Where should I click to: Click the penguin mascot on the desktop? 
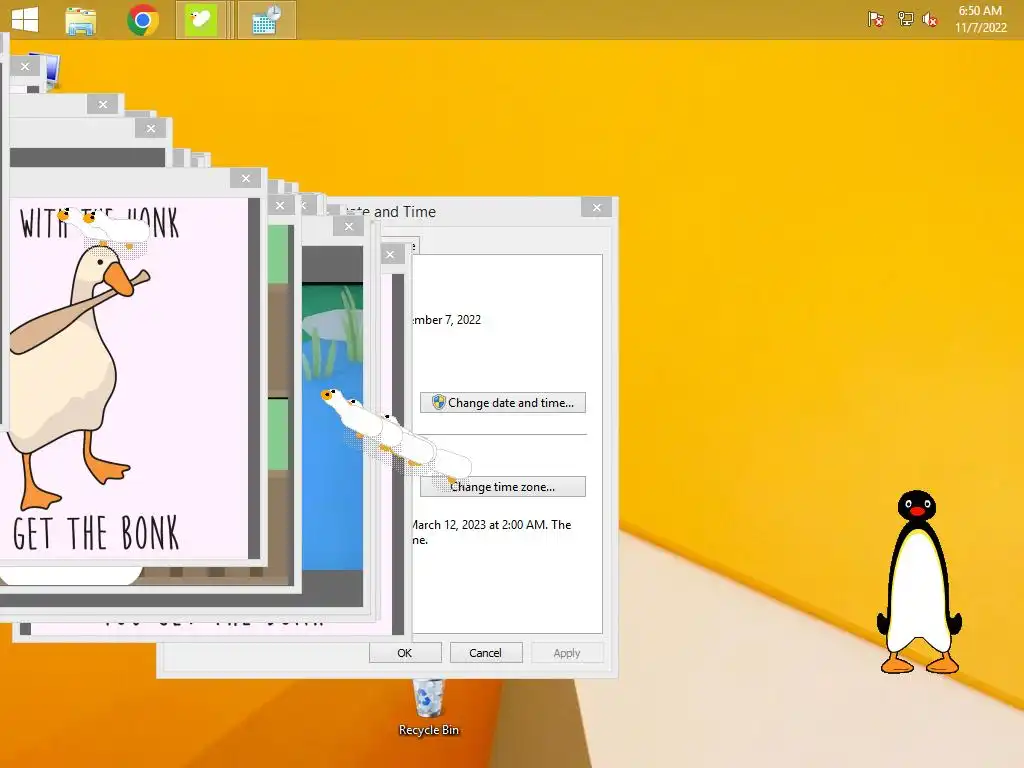coord(919,581)
